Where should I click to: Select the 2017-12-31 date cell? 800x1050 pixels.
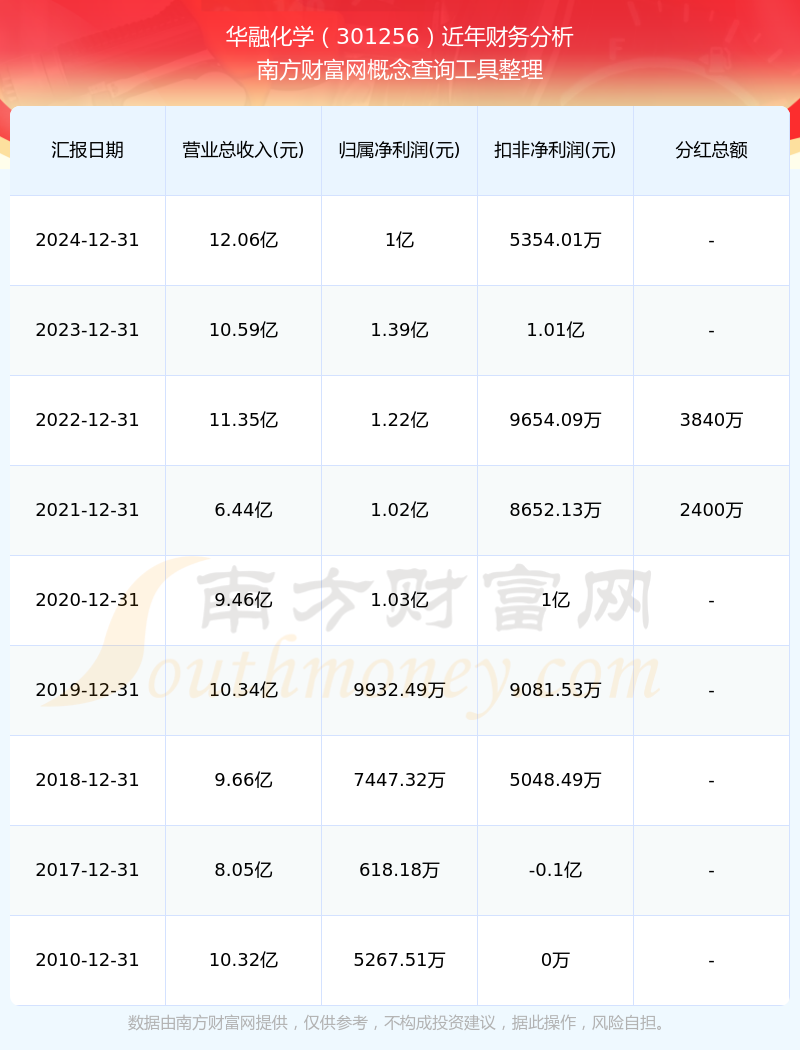pyautogui.click(x=88, y=870)
